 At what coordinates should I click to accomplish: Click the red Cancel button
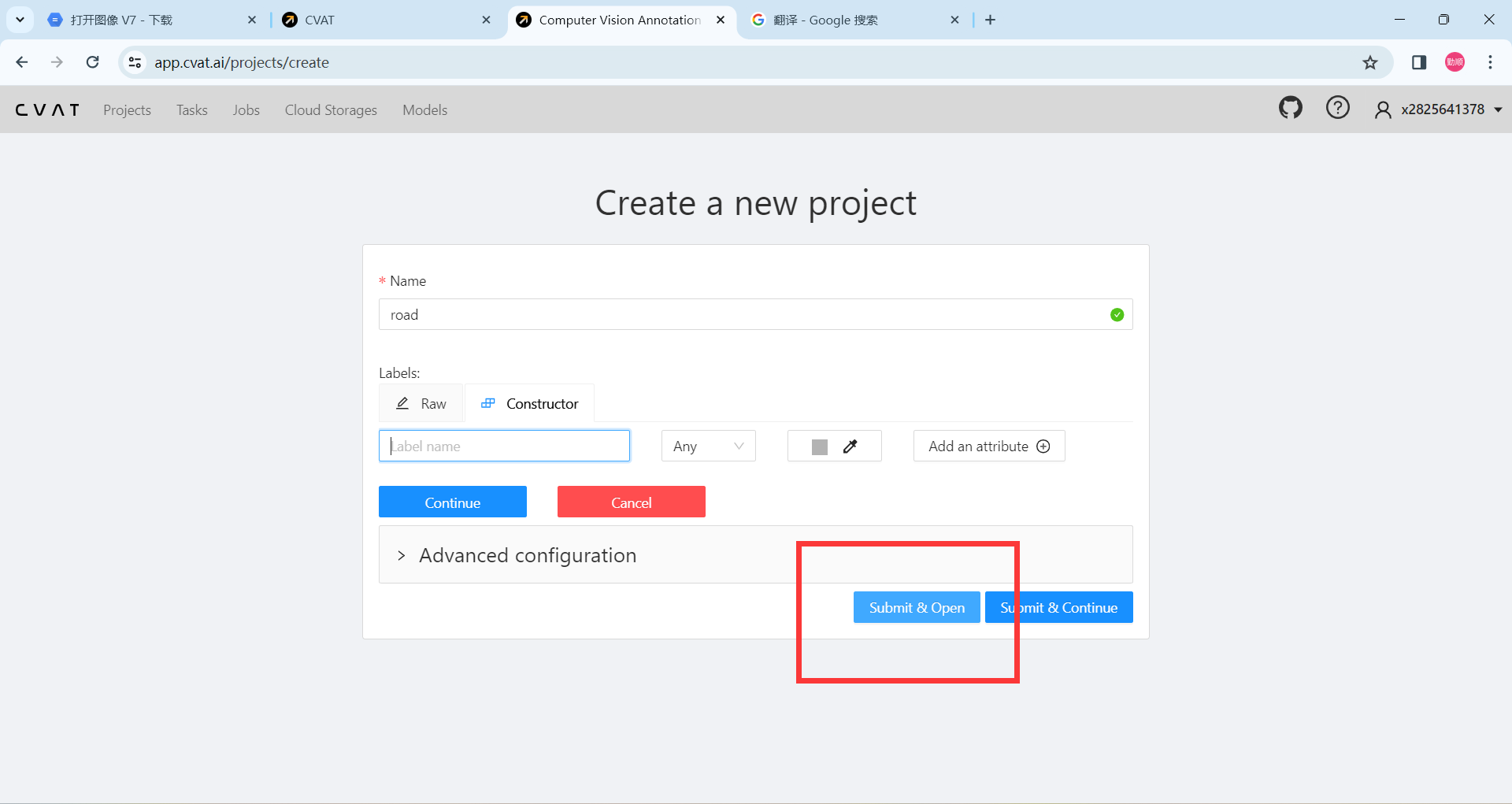[632, 502]
